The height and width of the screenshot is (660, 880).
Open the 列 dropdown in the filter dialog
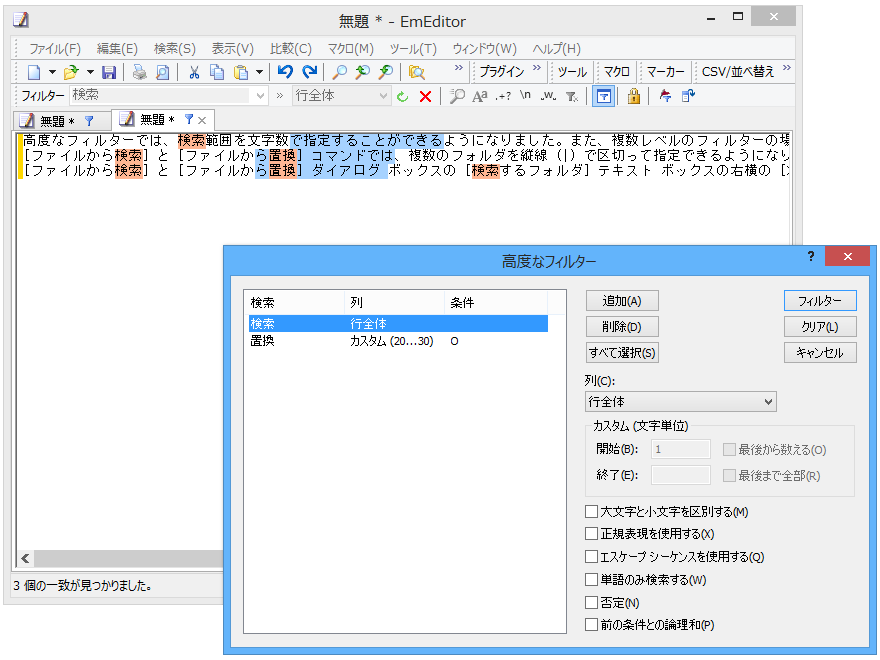[680, 400]
